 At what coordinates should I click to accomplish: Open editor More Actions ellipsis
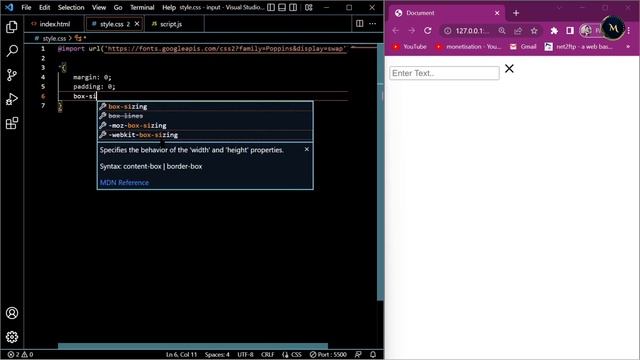pyautogui.click(x=373, y=24)
